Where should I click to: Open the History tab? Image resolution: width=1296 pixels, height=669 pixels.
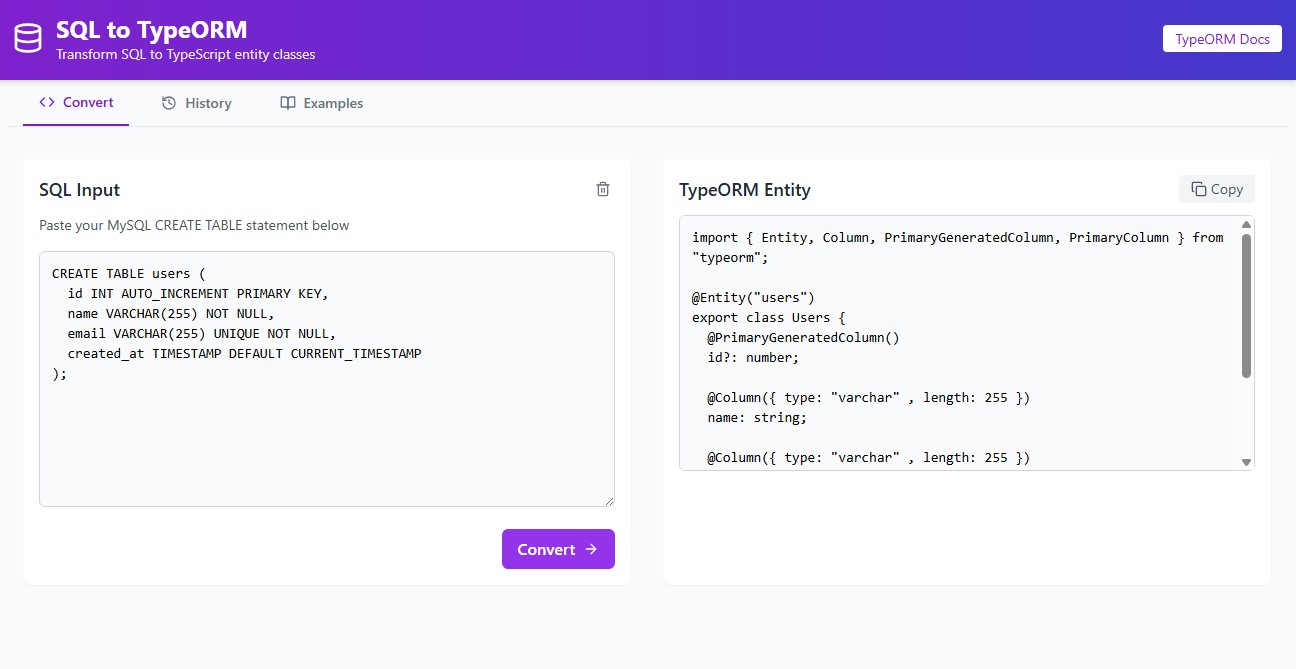pyautogui.click(x=197, y=103)
